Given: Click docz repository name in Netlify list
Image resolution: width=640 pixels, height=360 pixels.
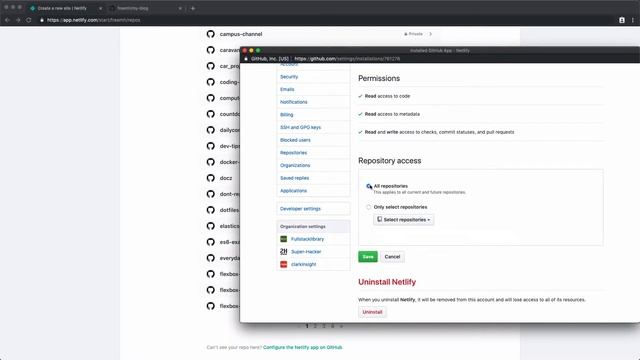Looking at the screenshot, I should pyautogui.click(x=226, y=178).
